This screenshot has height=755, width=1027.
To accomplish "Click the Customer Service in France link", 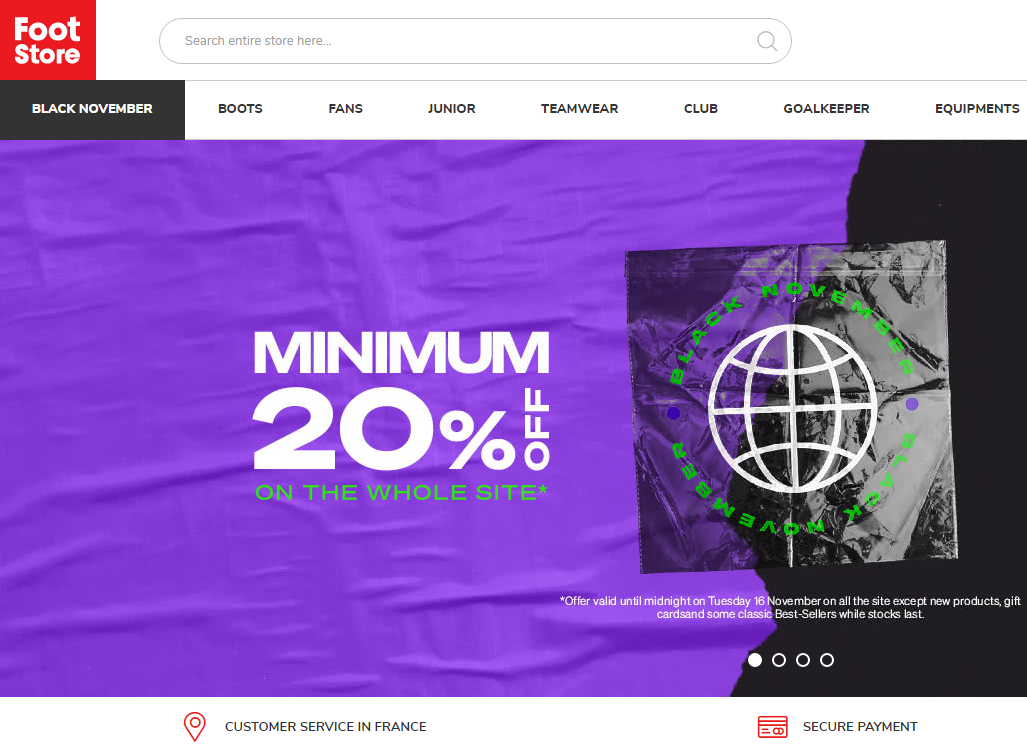I will point(326,727).
